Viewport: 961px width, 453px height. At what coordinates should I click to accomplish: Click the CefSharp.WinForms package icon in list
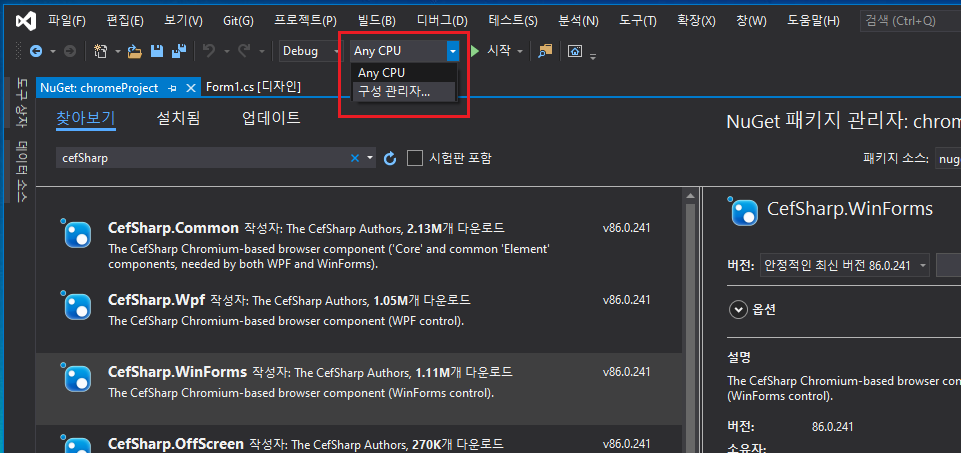[78, 377]
